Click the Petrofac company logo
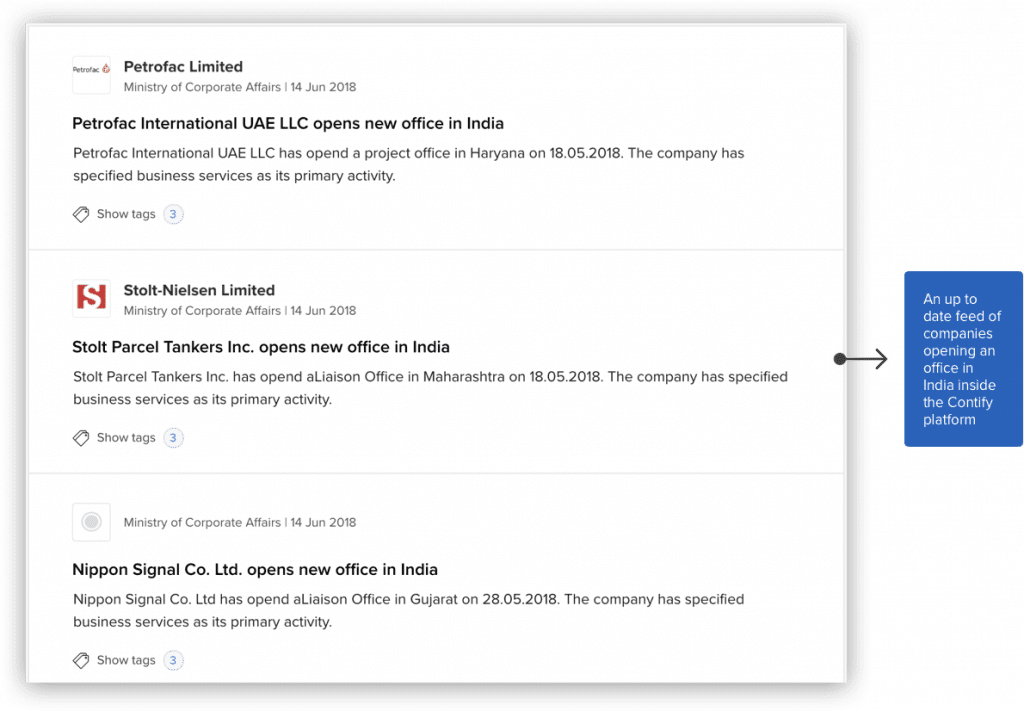Viewport: 1024px width, 711px height. [x=91, y=75]
